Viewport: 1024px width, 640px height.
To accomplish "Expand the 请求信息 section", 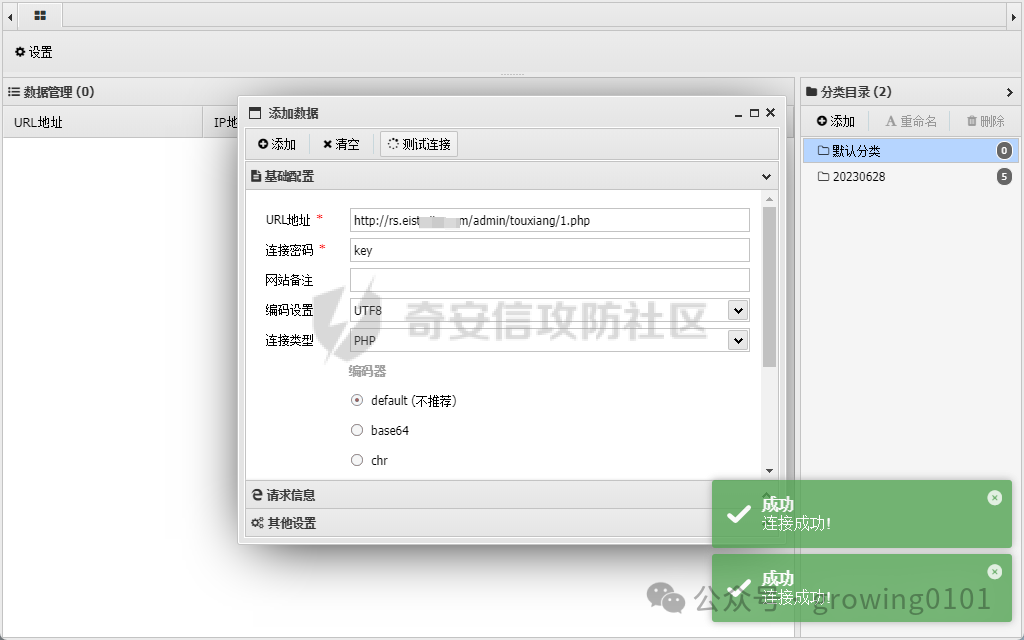I will (512, 495).
